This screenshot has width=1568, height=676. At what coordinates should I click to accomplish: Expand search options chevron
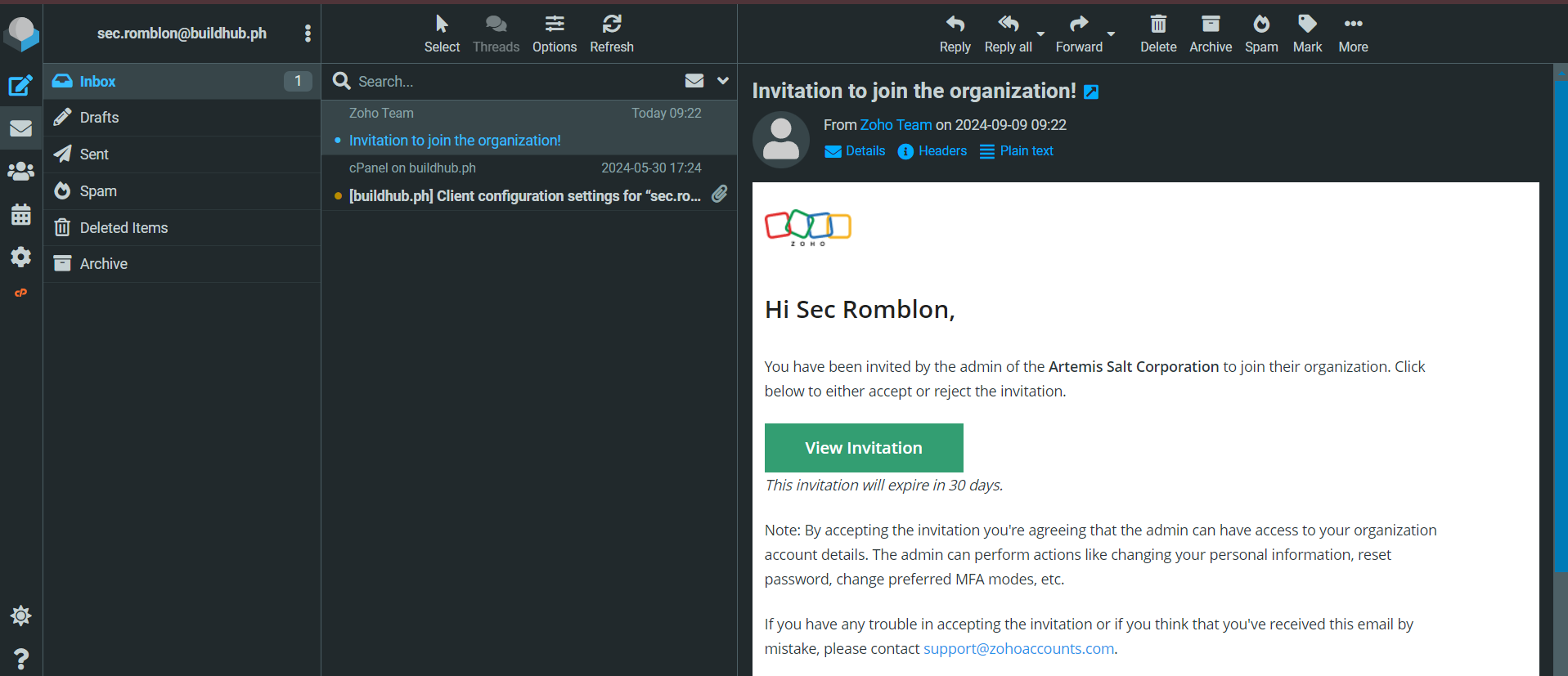coord(722,81)
